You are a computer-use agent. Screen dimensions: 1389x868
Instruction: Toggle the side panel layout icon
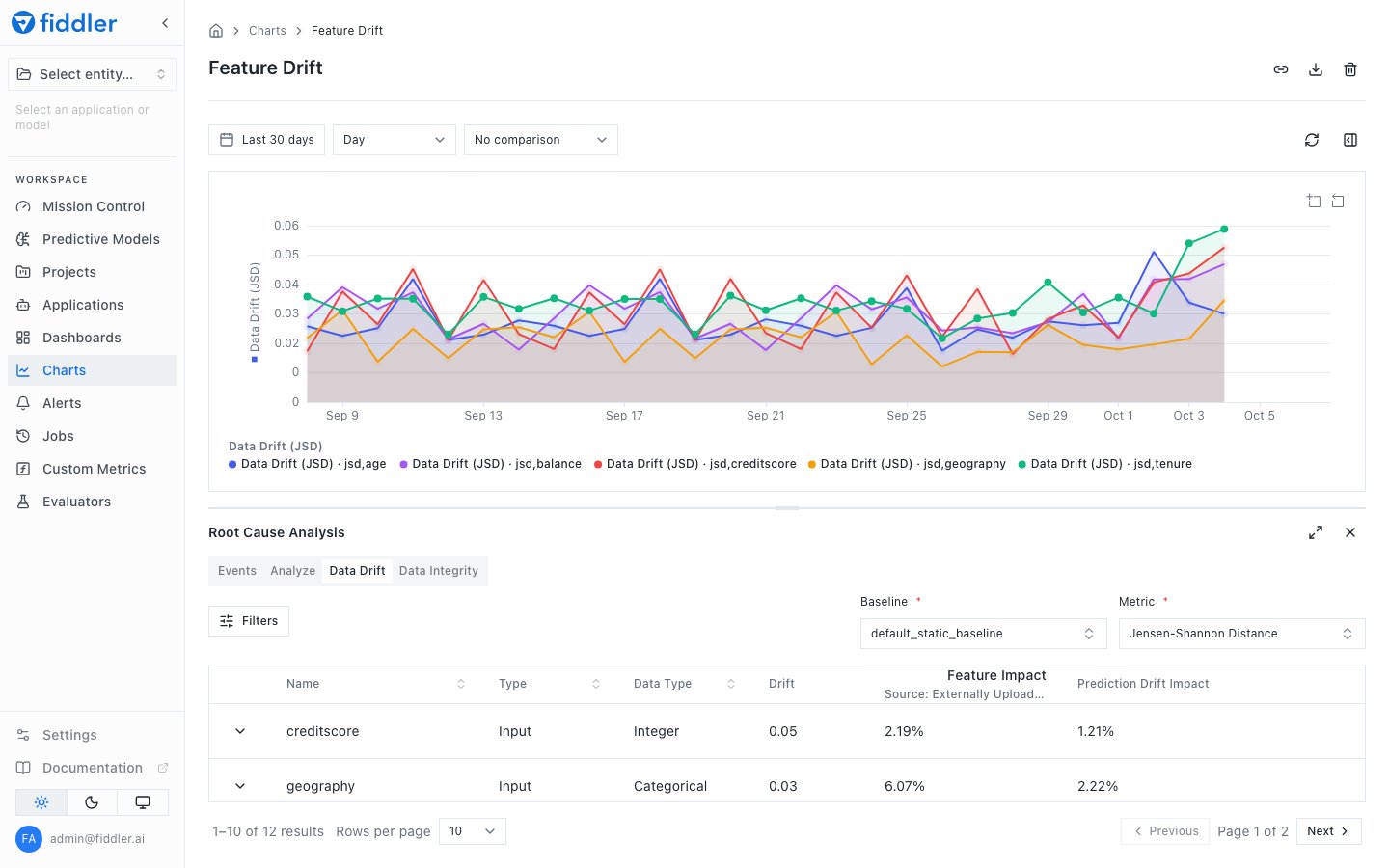pos(1350,140)
